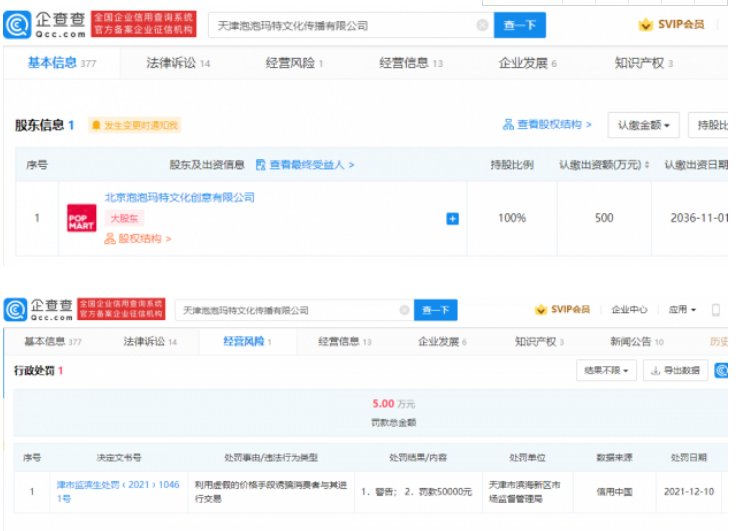Screen dimensions: 747x531
Task: Click the 500 subscribed capital cell
Action: tap(604, 218)
